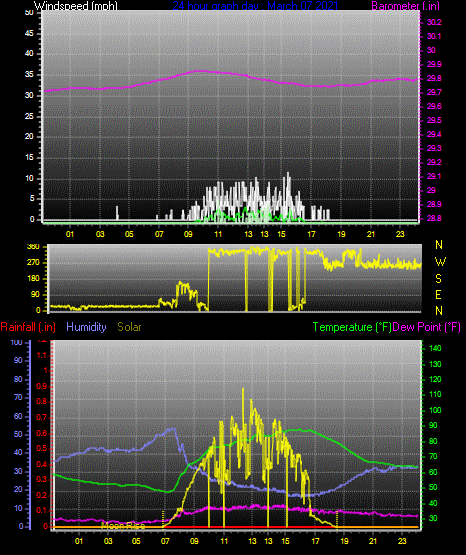This screenshot has height=555, width=466.
Task: Click the barometer axis value 29.9
Action: [434, 64]
